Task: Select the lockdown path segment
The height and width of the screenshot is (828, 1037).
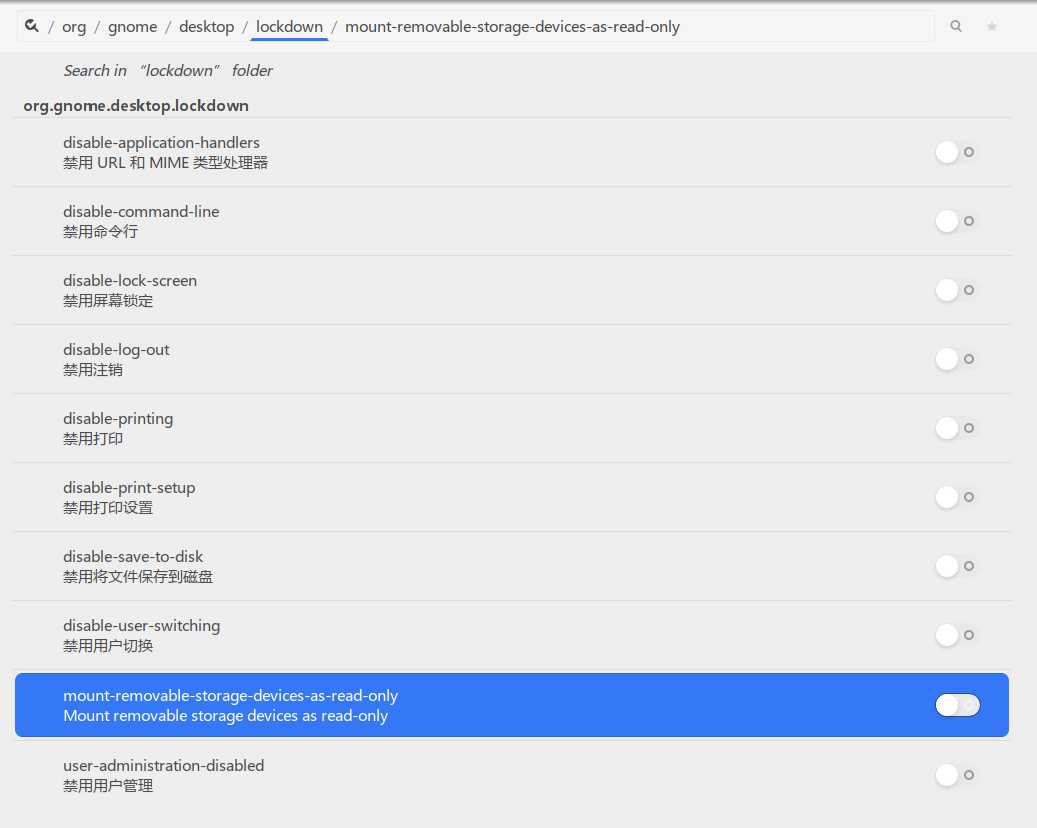Action: point(289,27)
